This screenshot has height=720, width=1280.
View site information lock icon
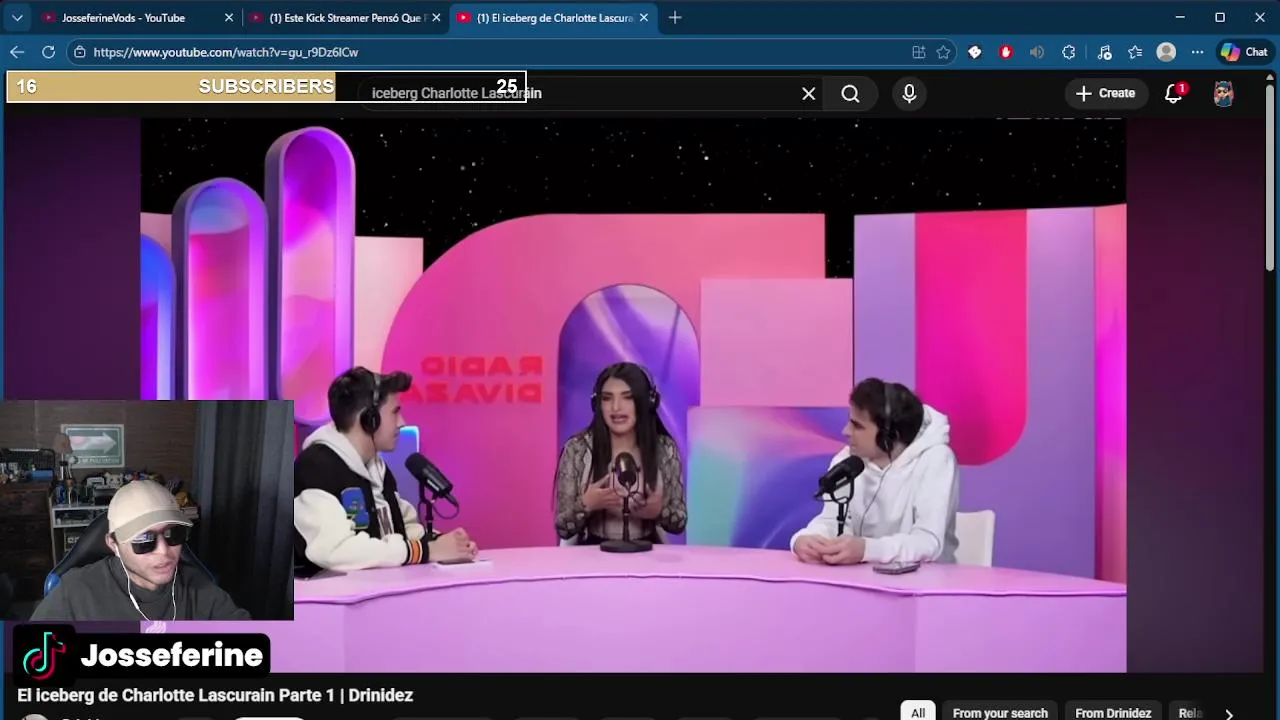point(80,52)
